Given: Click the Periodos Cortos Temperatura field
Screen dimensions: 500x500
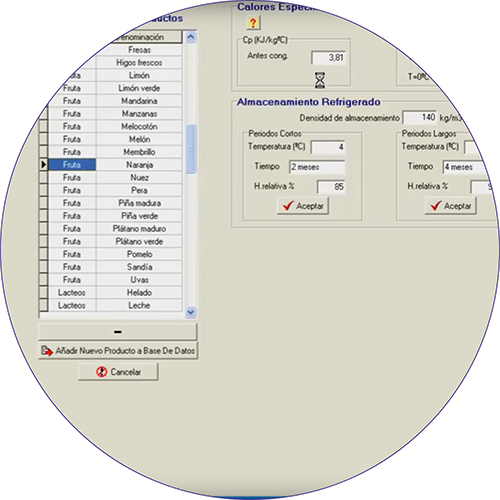Looking at the screenshot, I should click(328, 147).
